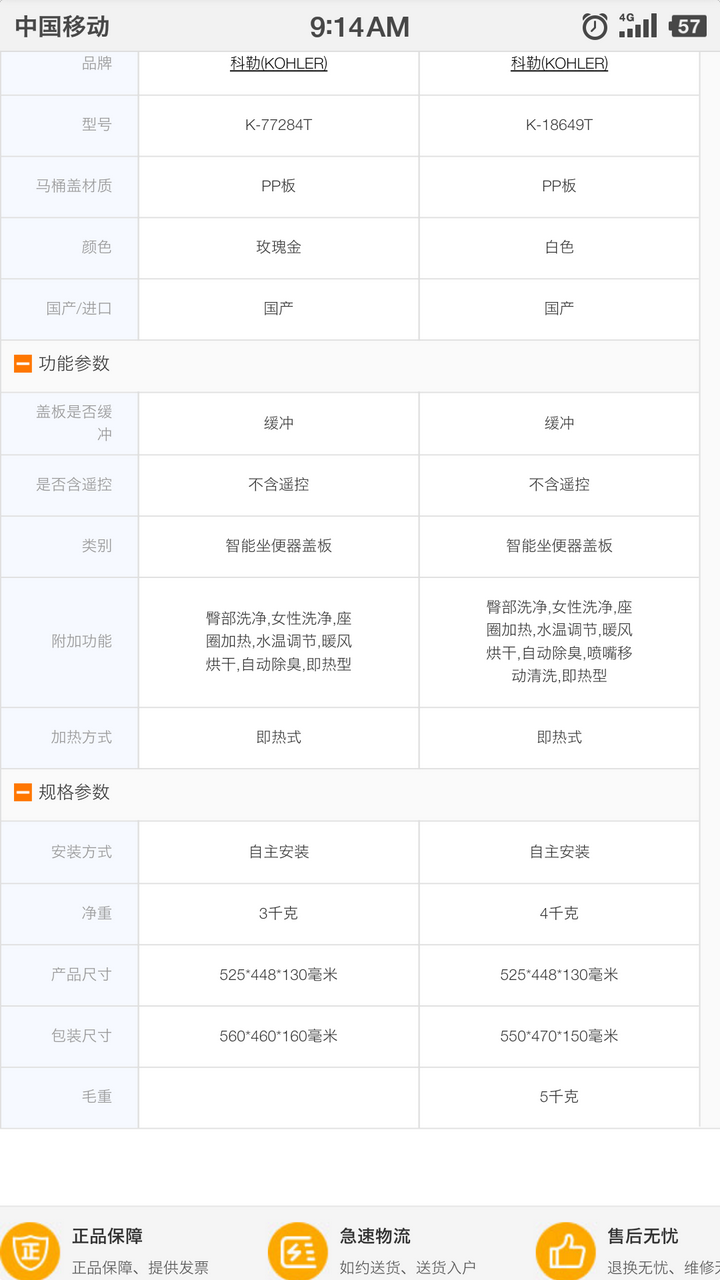
Task: Tap the 盖板是否缓冲 row label
Action: [74, 423]
